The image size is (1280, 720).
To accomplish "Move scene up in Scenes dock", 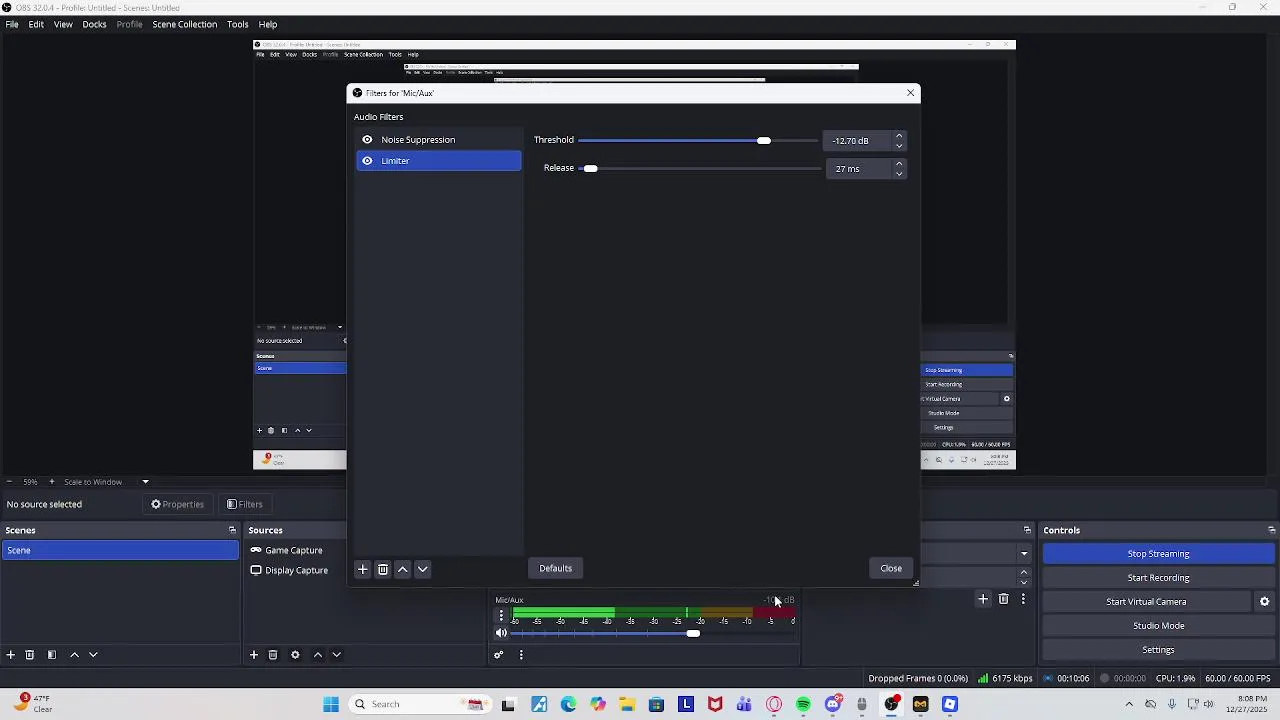I will tap(74, 655).
